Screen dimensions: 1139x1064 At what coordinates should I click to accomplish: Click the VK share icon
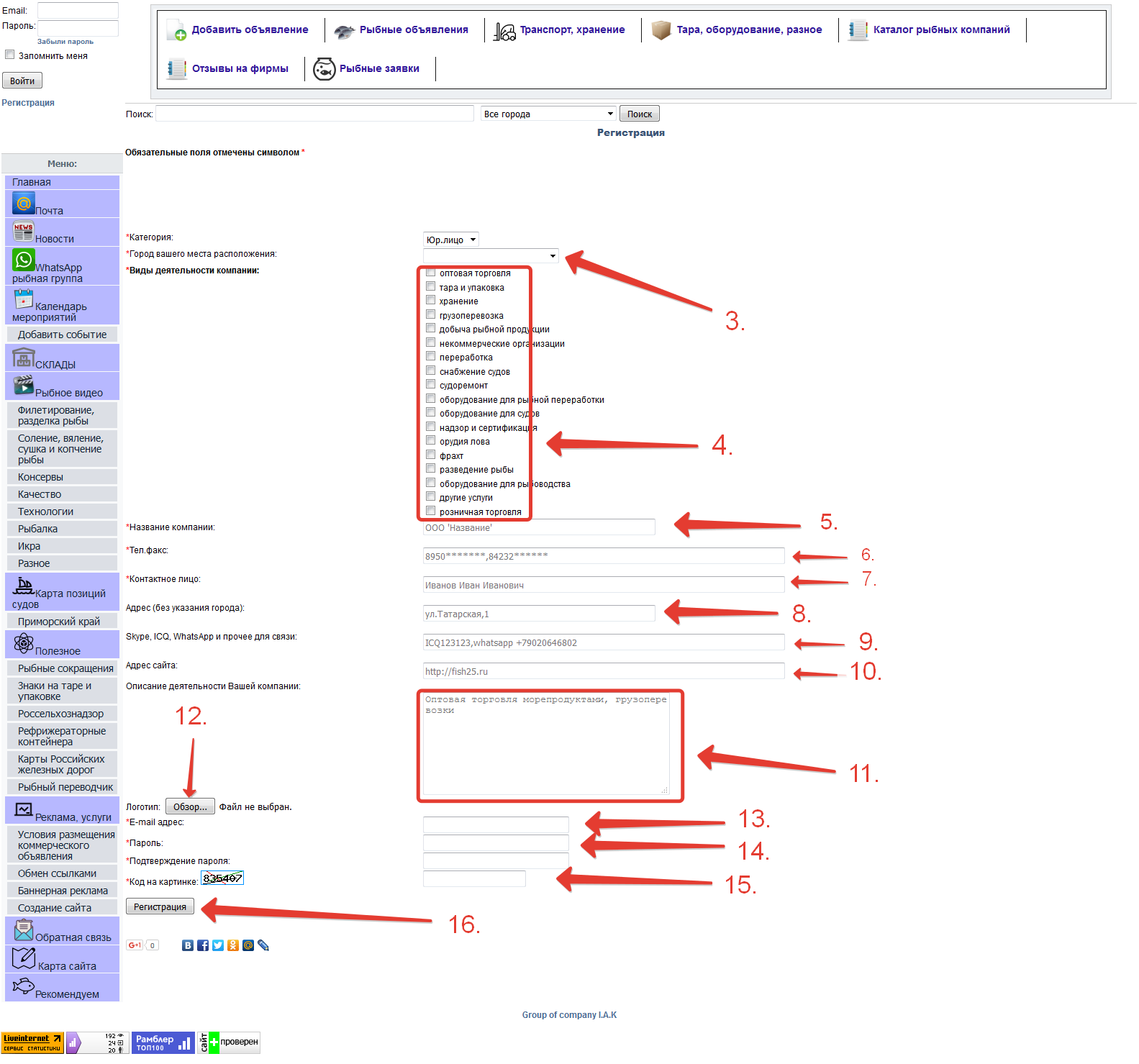click(188, 945)
